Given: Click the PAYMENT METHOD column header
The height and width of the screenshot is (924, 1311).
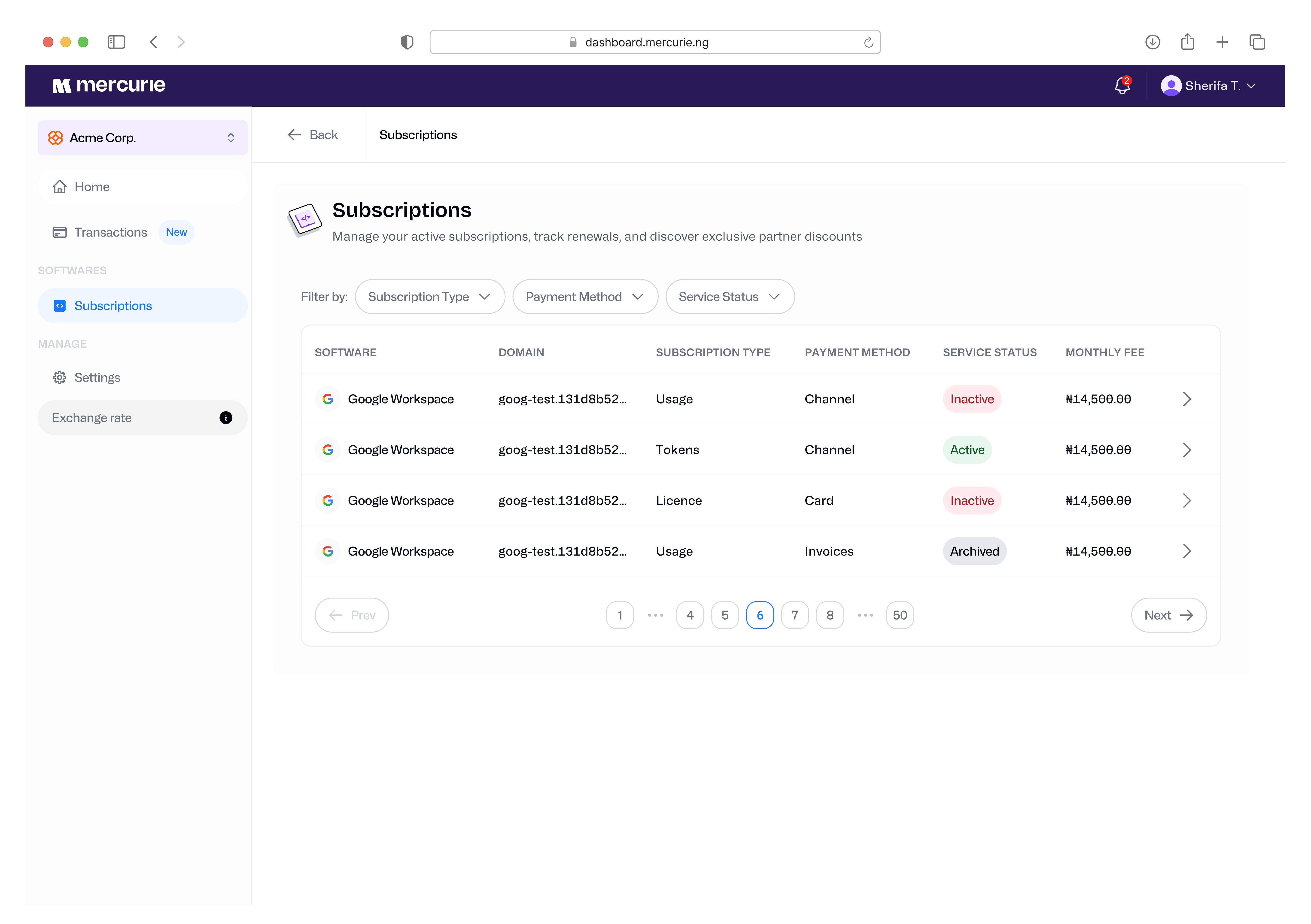Looking at the screenshot, I should [x=857, y=352].
